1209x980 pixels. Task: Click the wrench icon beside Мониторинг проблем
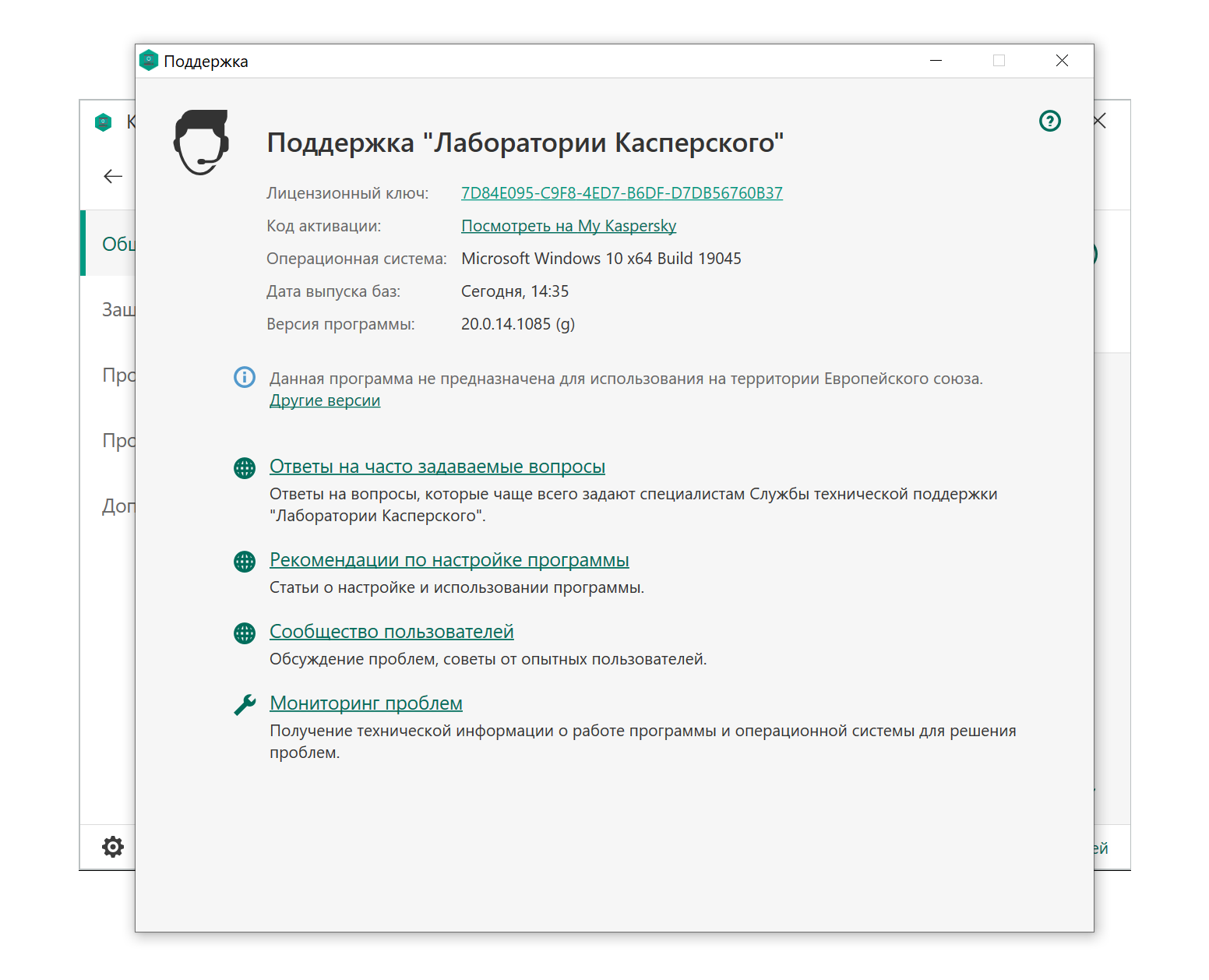coord(245,704)
